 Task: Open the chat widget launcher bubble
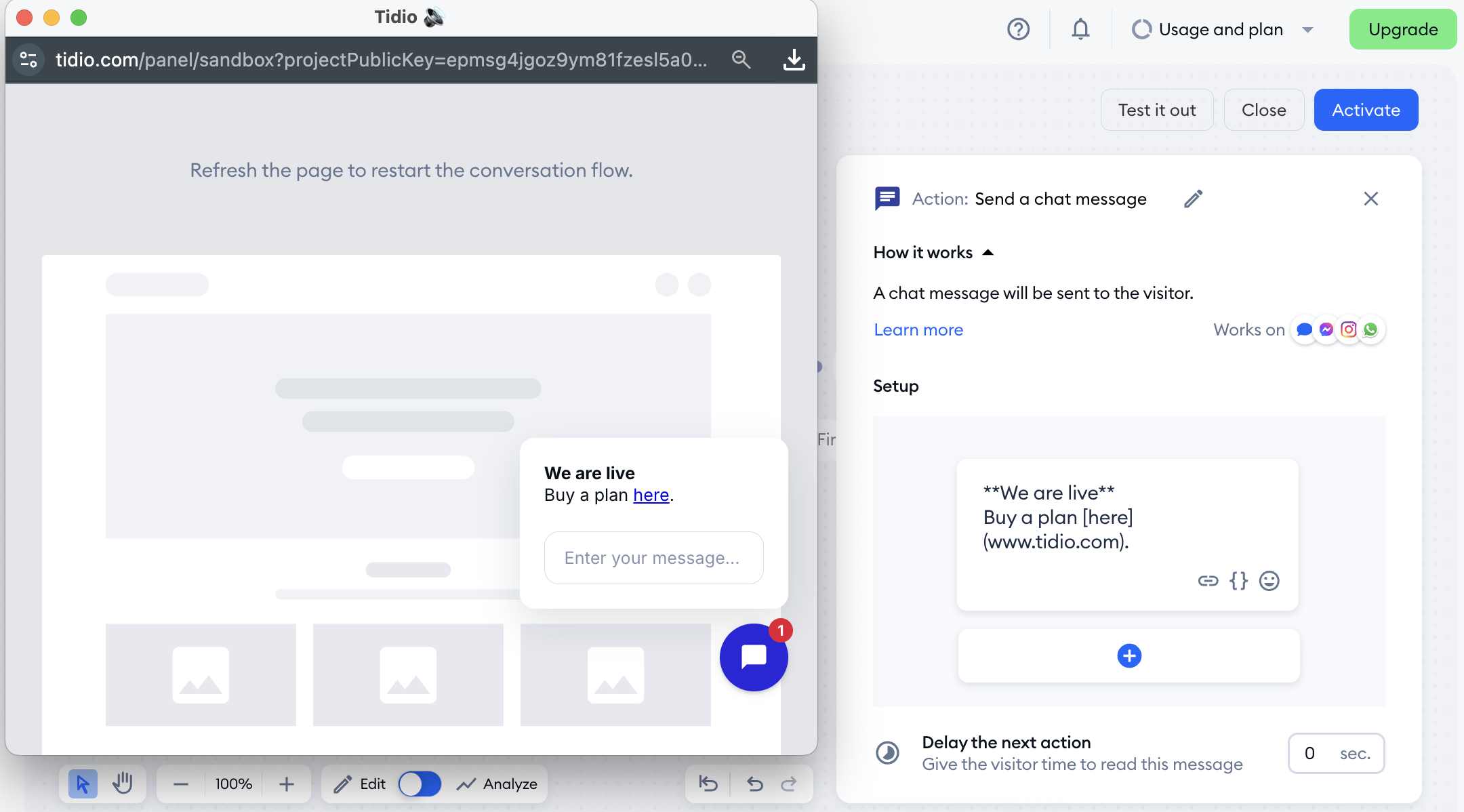click(754, 657)
